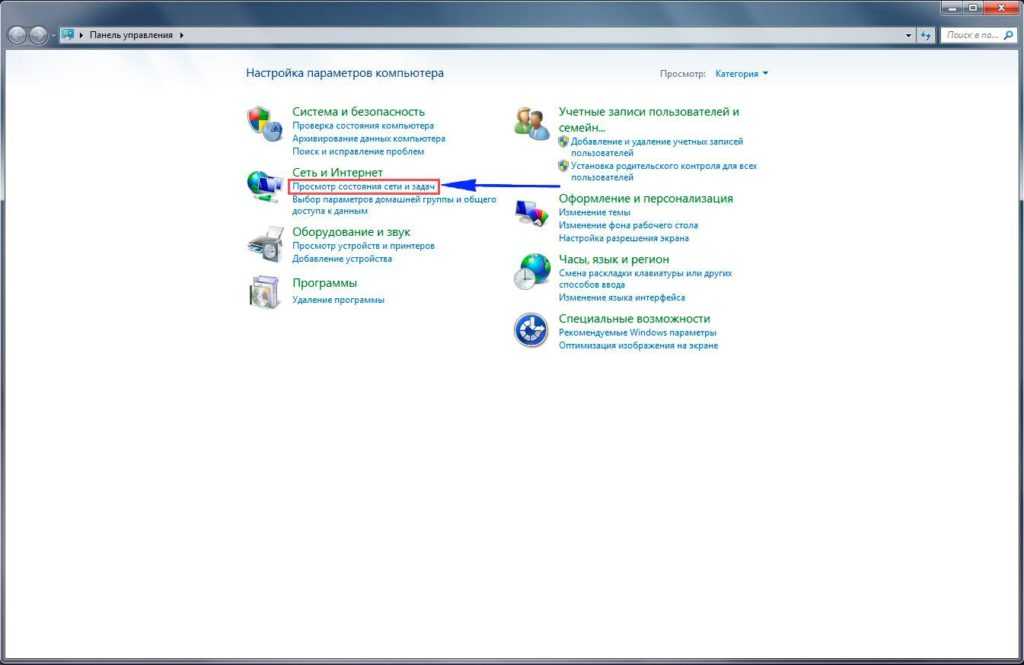
Task: Click Архивирование данных компьютера link
Action: (x=368, y=139)
